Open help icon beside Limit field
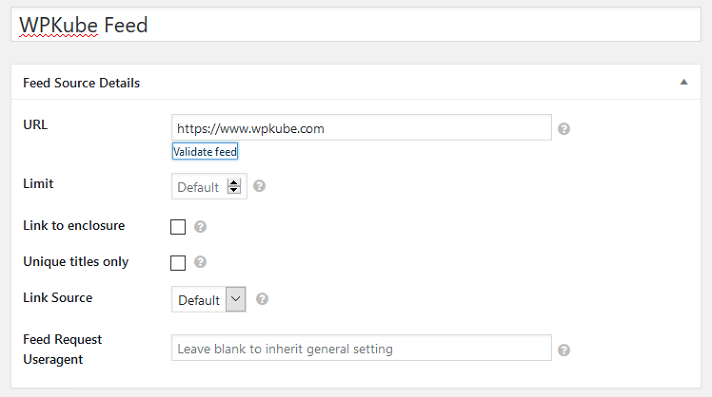The width and height of the screenshot is (712, 397). [x=259, y=186]
